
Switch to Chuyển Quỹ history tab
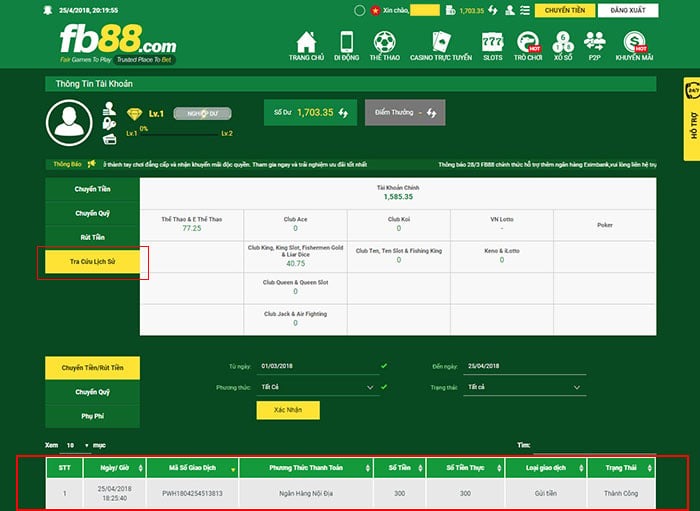(92, 392)
